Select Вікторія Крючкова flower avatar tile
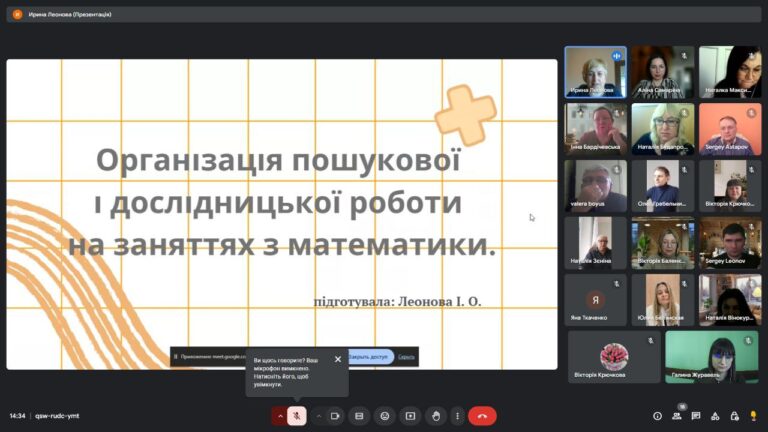Screen dimensions: 768x432 [614, 357]
